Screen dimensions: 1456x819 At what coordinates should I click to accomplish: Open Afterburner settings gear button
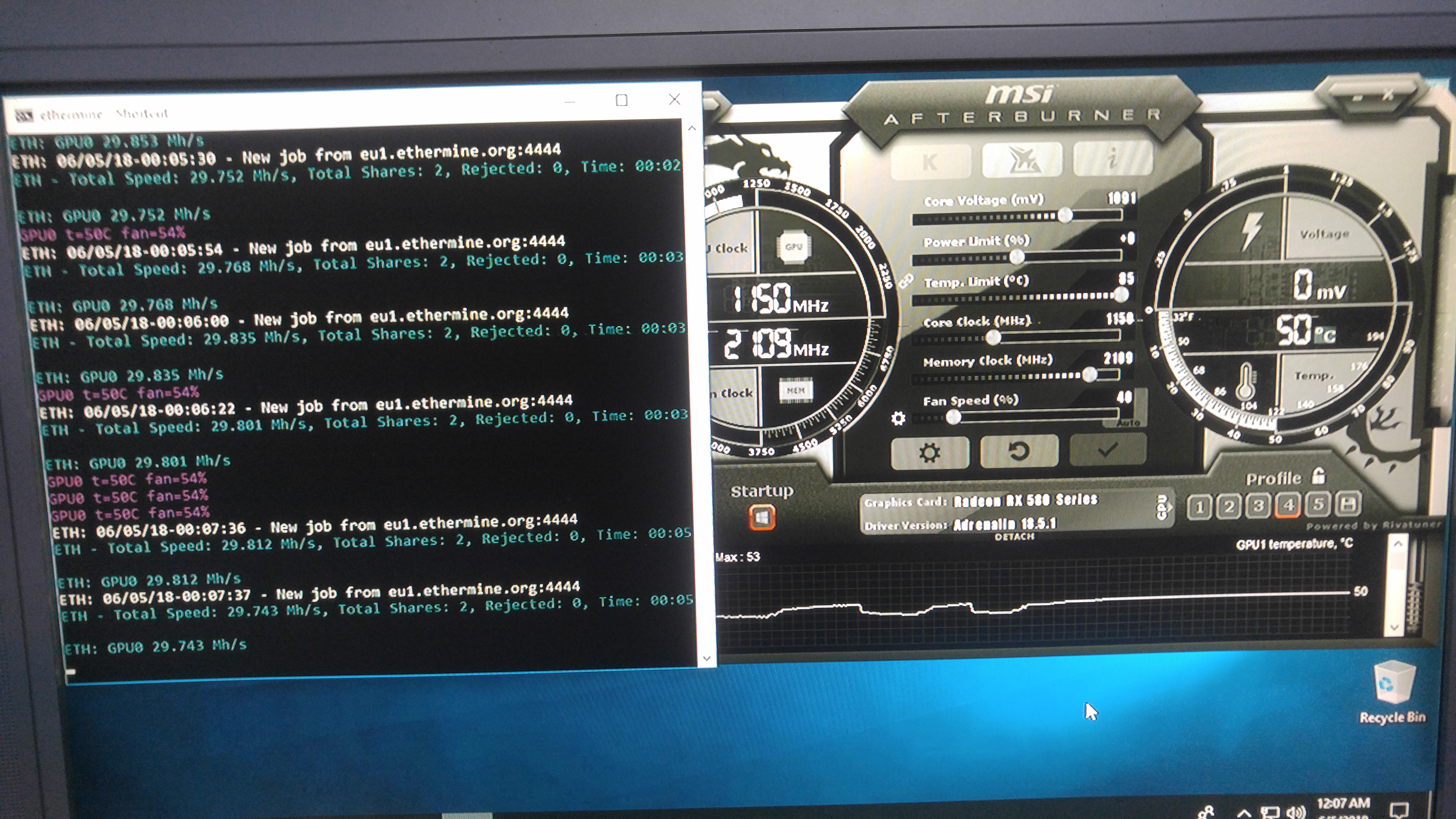[x=929, y=452]
